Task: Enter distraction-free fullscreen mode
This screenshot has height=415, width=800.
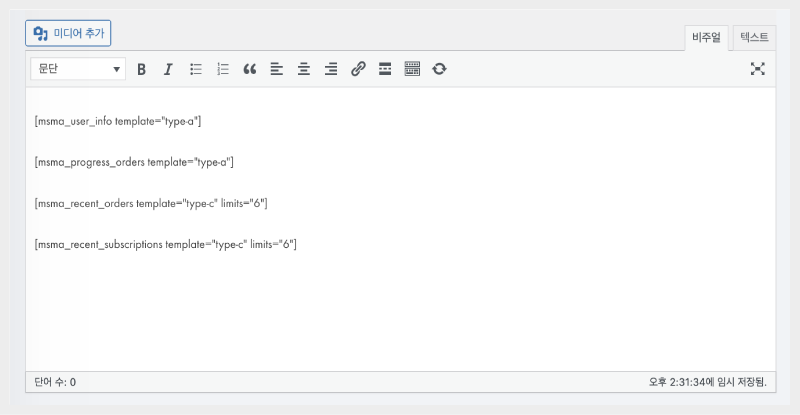Action: point(757,69)
